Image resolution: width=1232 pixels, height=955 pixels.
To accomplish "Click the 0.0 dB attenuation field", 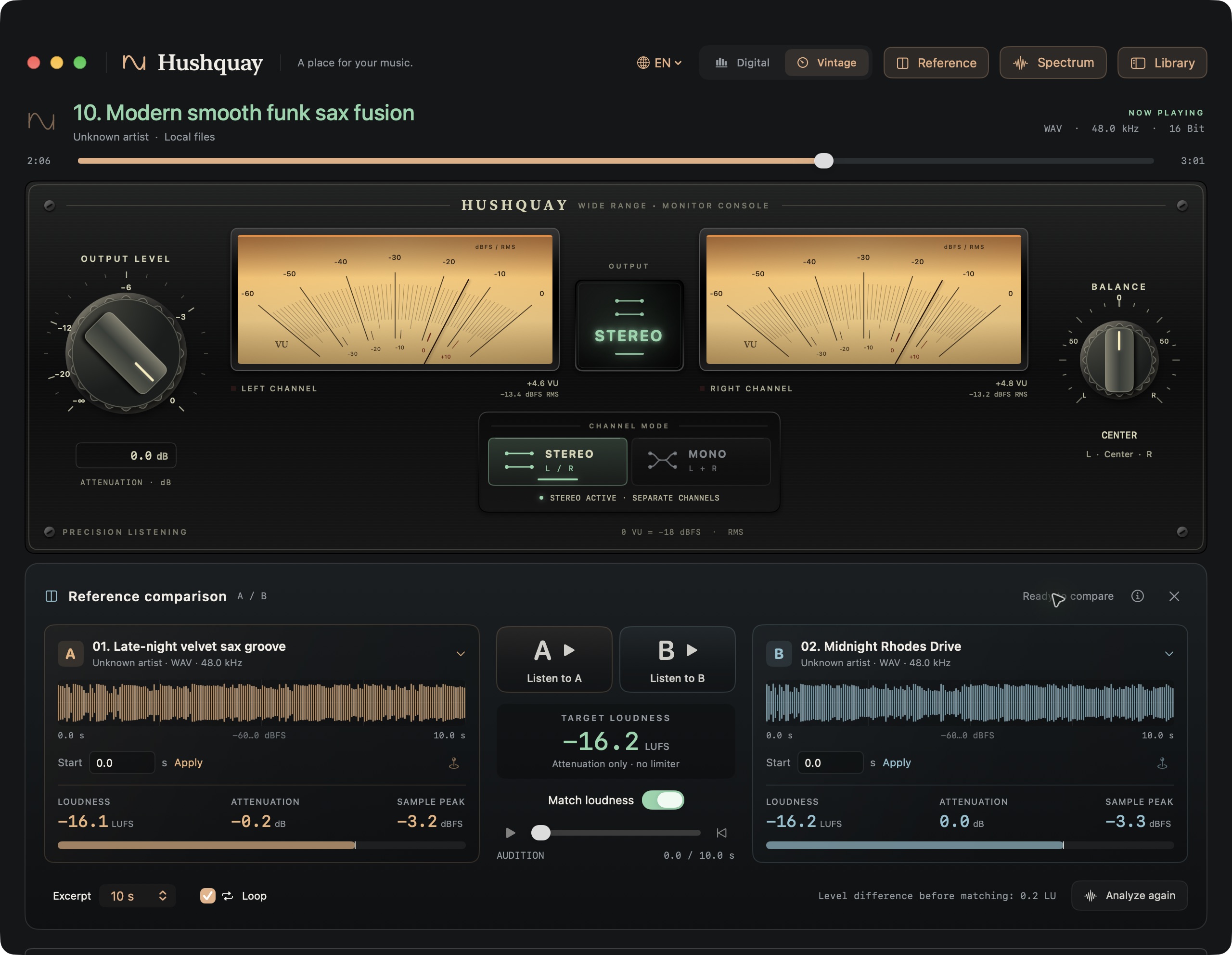I will (x=126, y=455).
